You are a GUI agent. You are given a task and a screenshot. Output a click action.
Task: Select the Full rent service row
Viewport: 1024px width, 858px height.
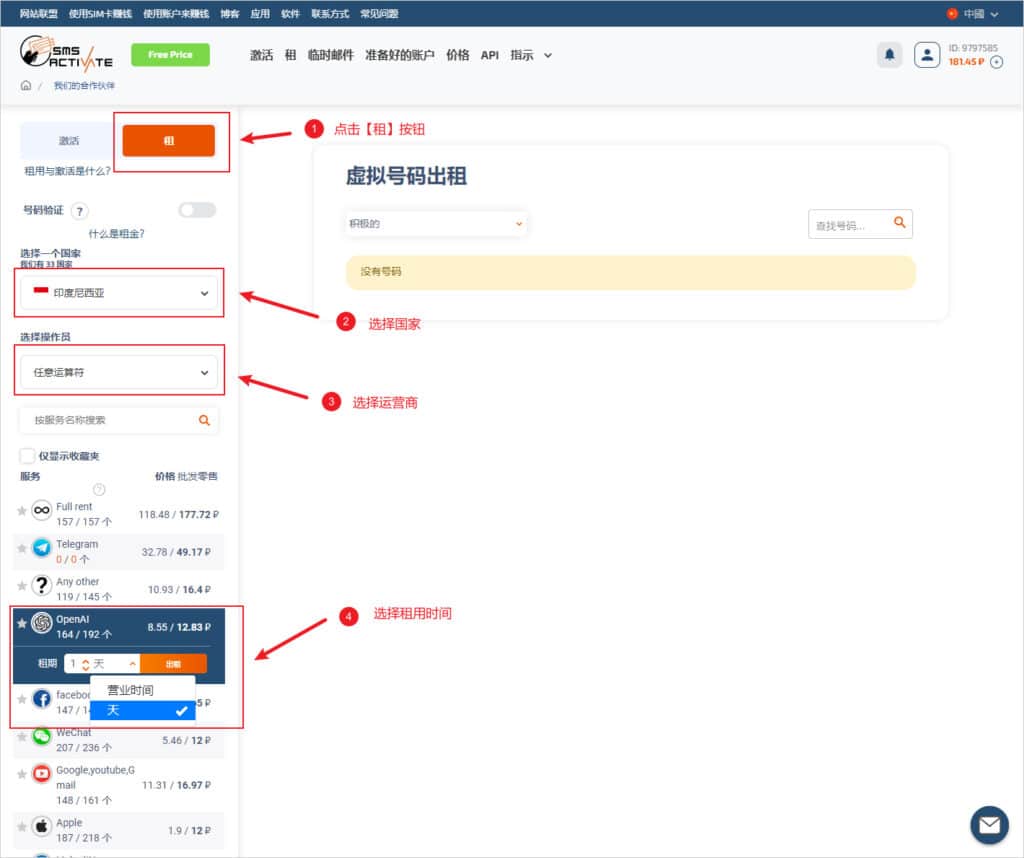118,515
